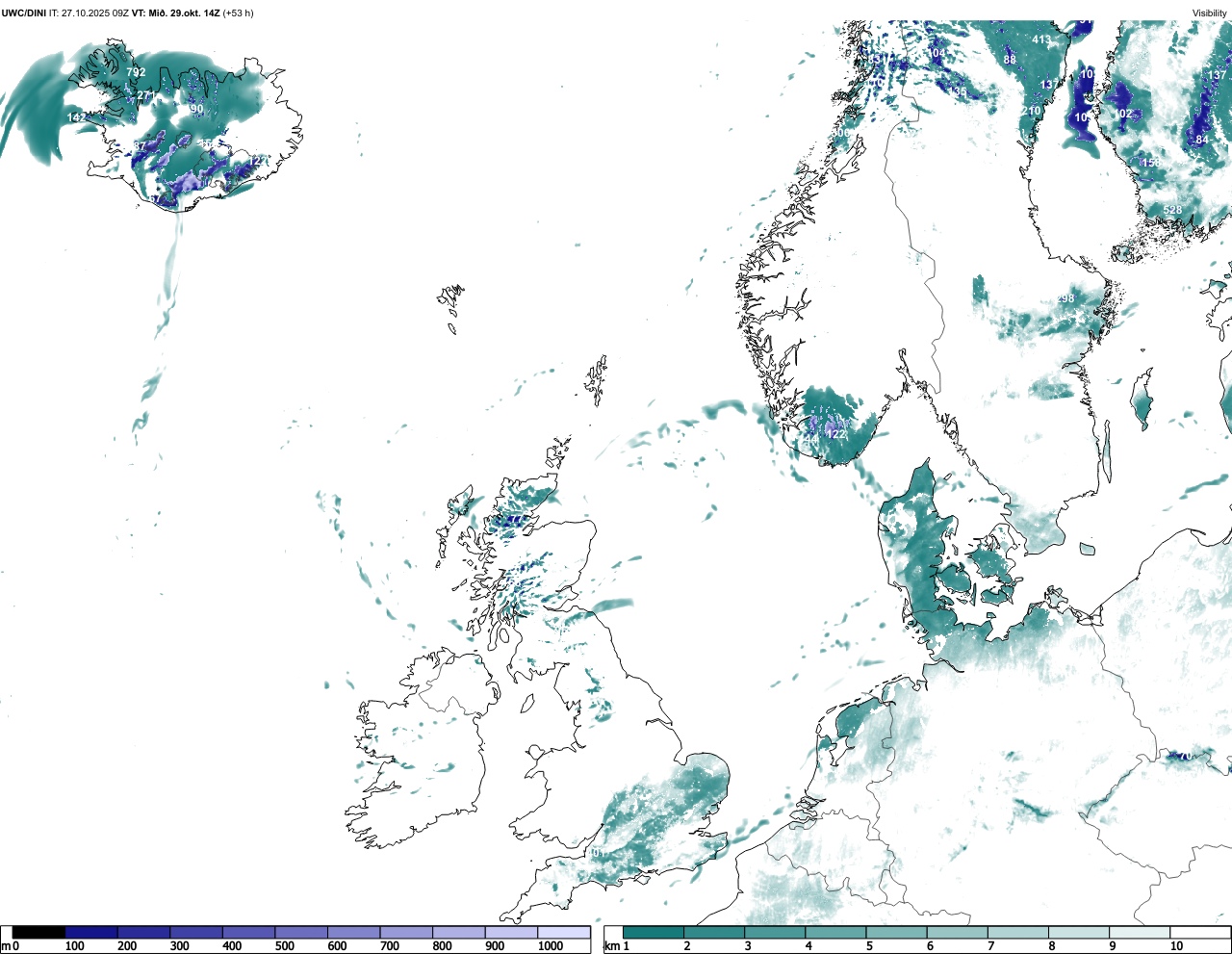Click the '1000' tick label on metres legend

pos(551,946)
